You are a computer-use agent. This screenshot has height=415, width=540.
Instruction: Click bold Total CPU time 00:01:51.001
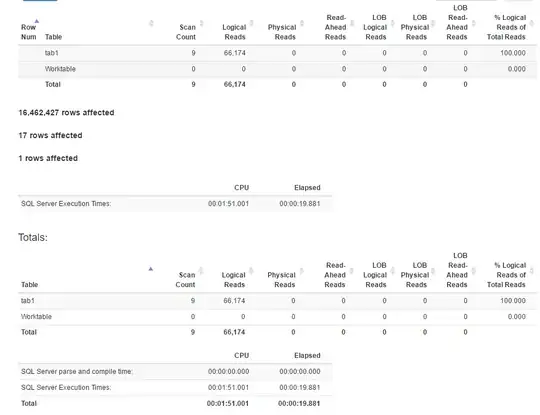[228, 403]
